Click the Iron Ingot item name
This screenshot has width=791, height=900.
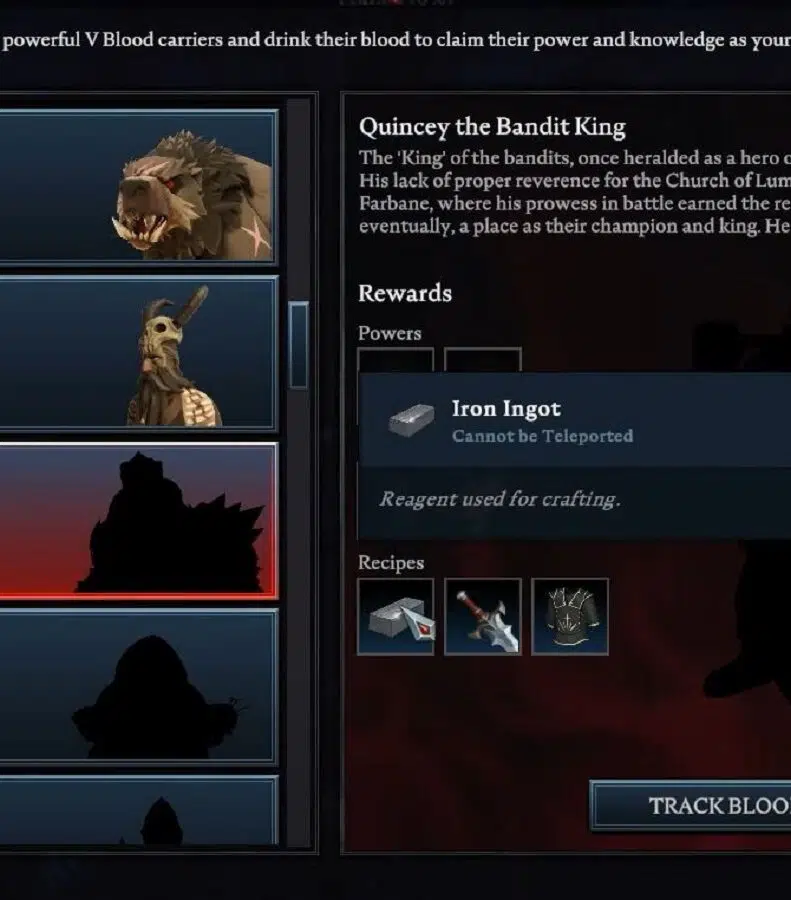click(506, 409)
